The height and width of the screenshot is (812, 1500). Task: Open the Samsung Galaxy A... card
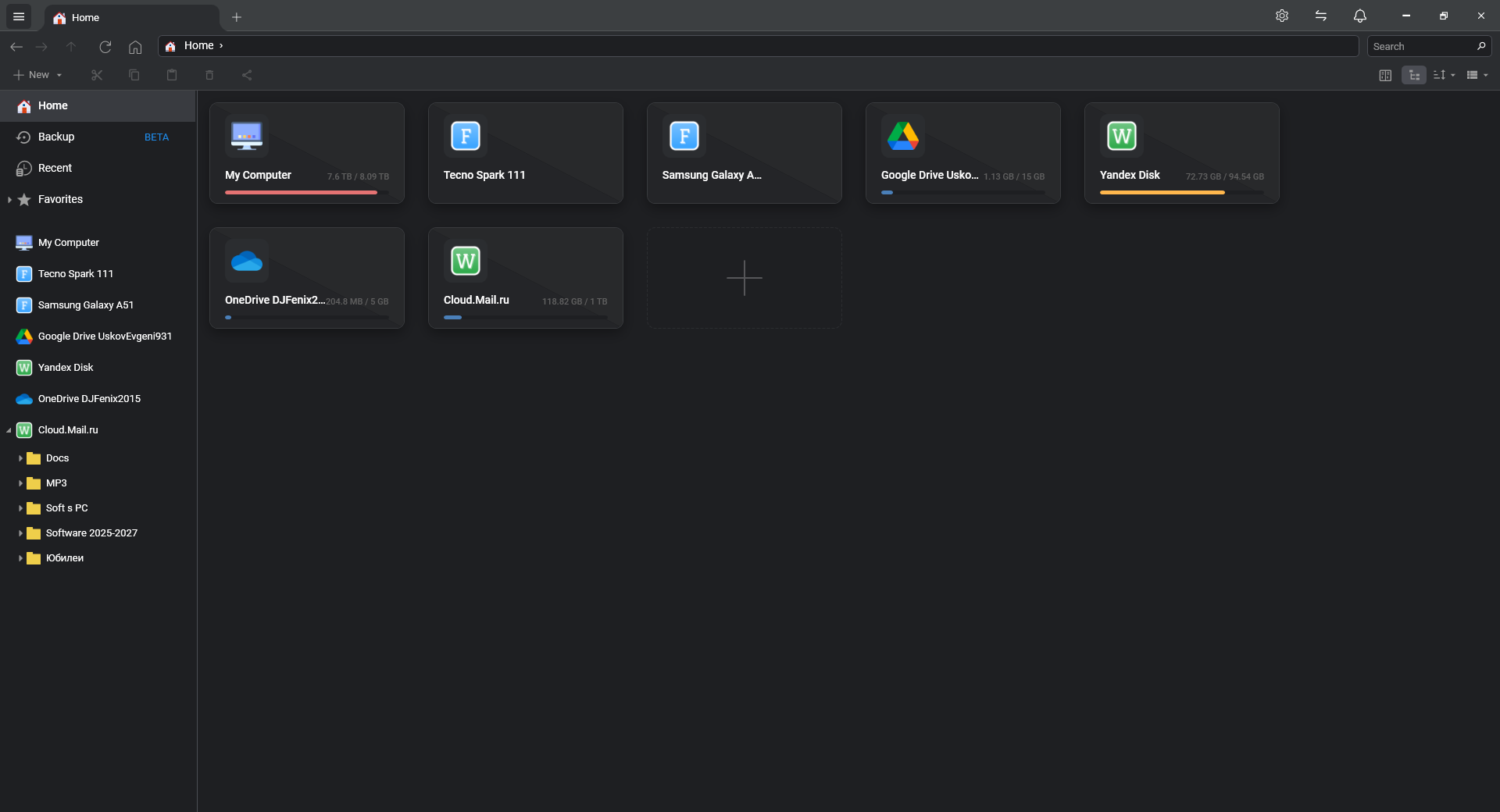(745, 153)
